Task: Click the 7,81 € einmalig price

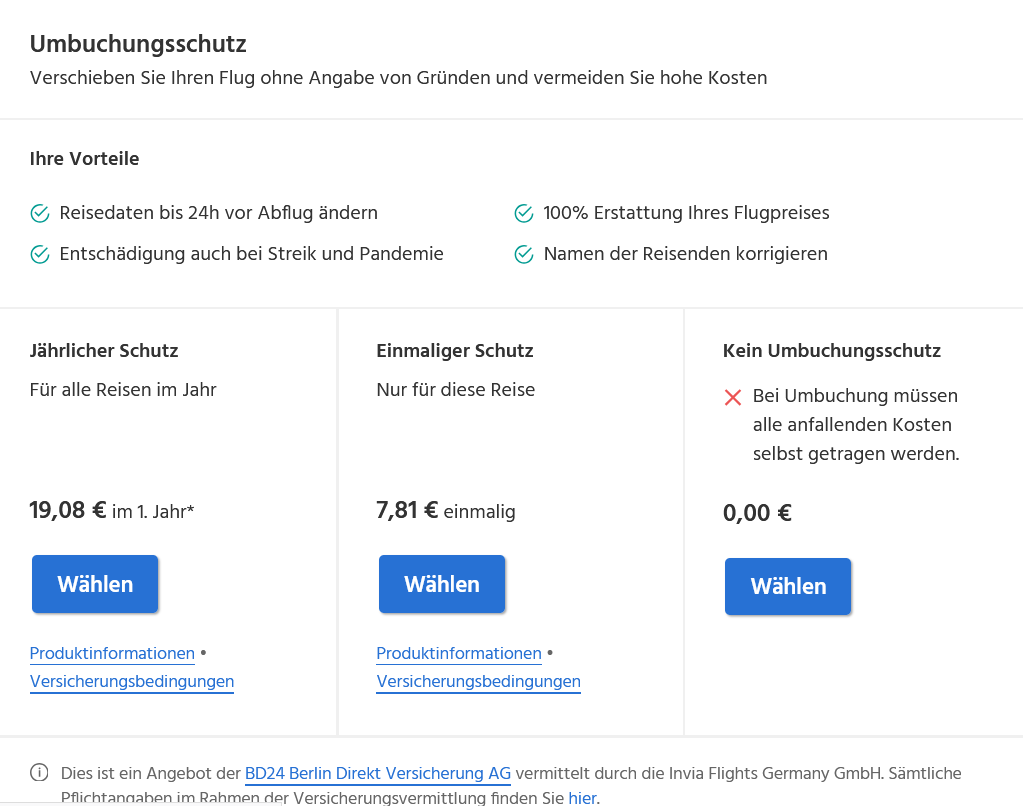Action: click(x=446, y=510)
